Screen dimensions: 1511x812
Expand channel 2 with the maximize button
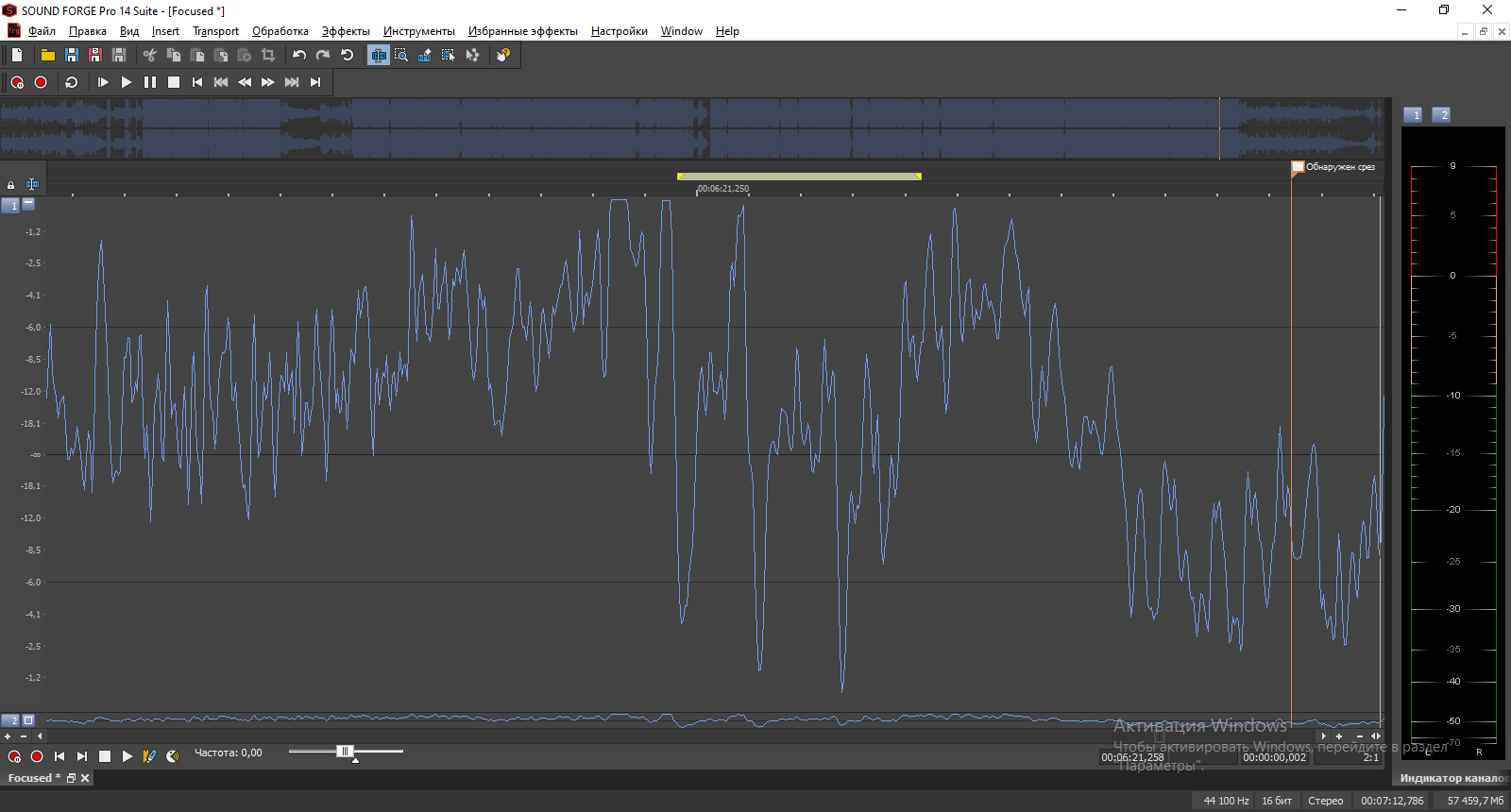pyautogui.click(x=28, y=720)
